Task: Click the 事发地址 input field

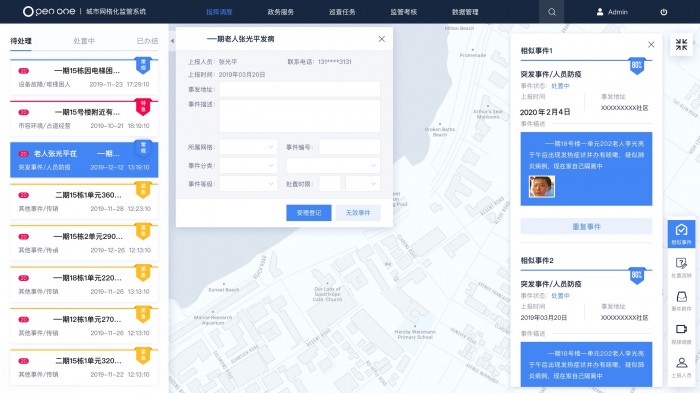Action: [x=300, y=89]
